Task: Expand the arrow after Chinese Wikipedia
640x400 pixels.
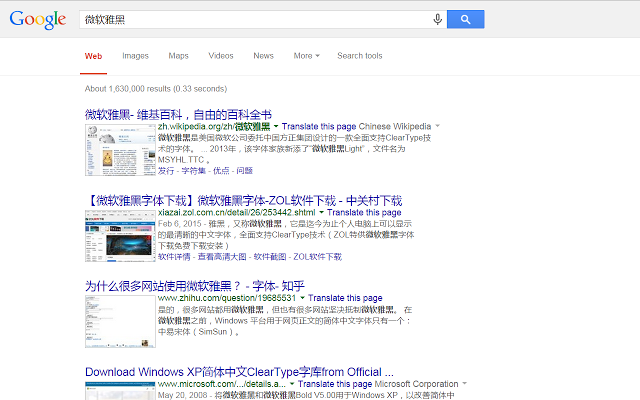Action: pos(437,126)
